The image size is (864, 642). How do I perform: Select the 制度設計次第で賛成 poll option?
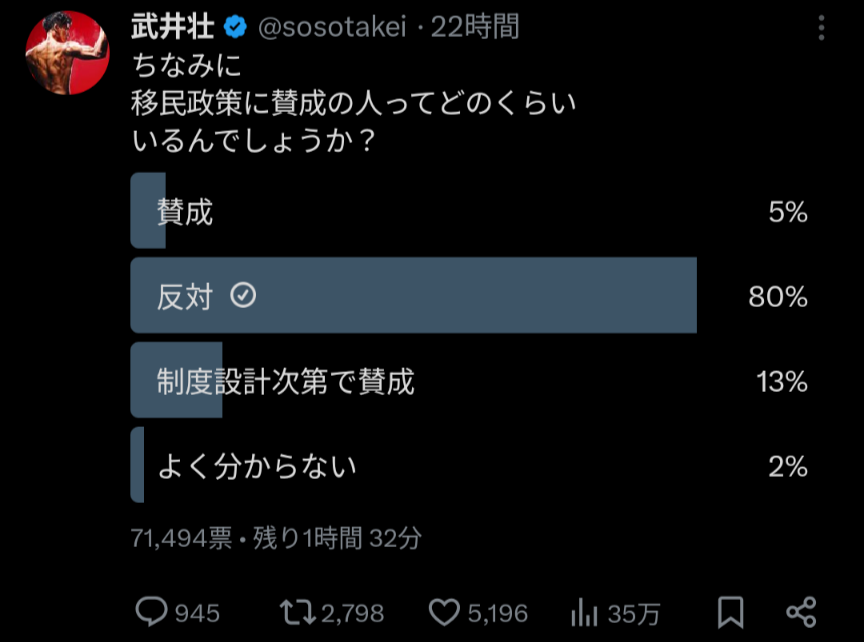click(x=285, y=381)
